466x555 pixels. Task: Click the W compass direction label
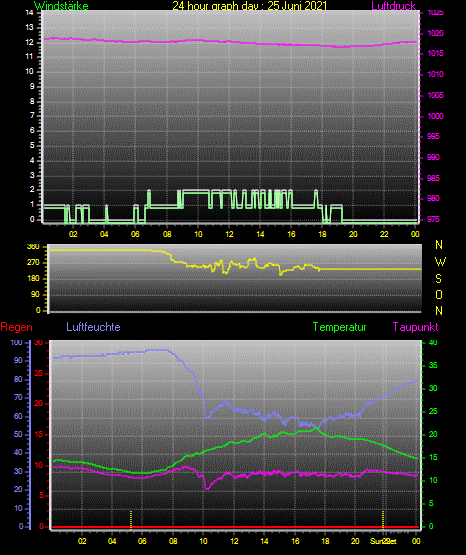click(x=440, y=262)
